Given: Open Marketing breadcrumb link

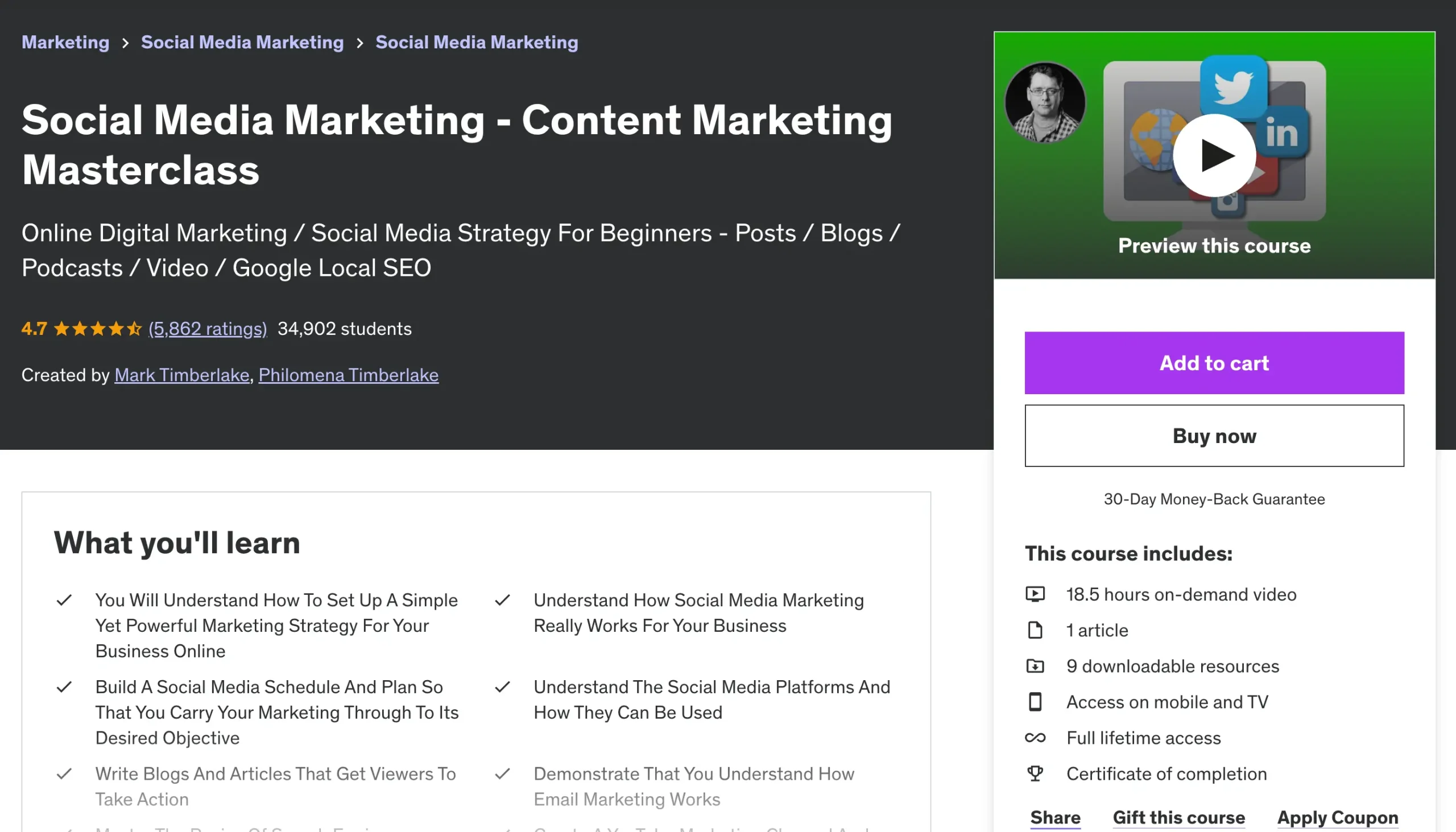Looking at the screenshot, I should click(65, 42).
